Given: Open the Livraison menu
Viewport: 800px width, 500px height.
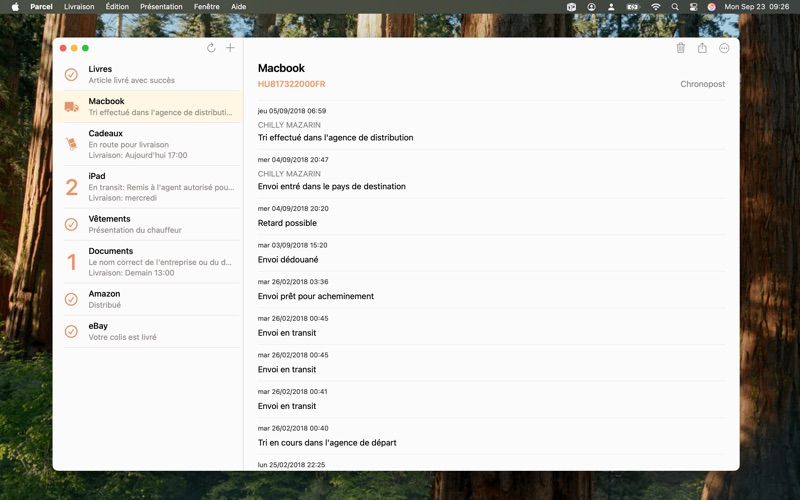Looking at the screenshot, I should click(x=79, y=7).
